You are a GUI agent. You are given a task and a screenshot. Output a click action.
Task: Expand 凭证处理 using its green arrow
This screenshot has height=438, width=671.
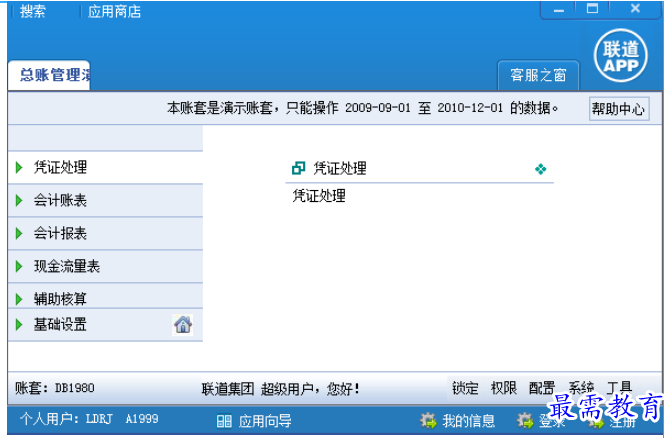pos(19,167)
